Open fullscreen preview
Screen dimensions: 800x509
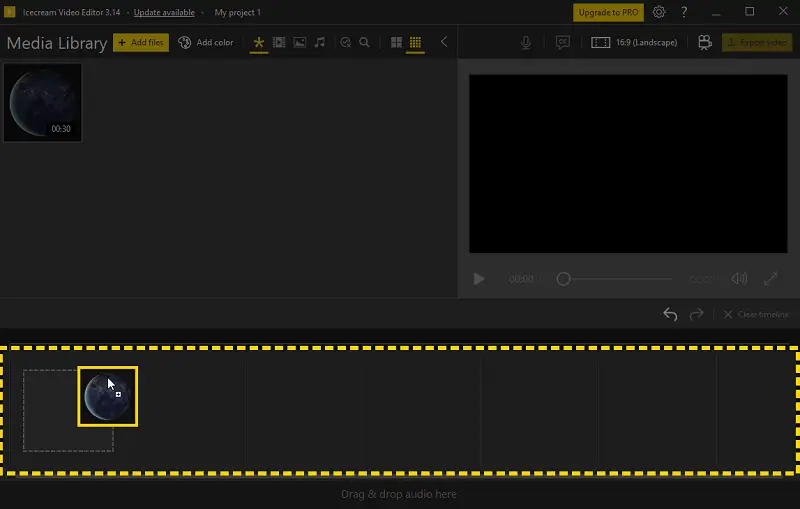tap(770, 278)
